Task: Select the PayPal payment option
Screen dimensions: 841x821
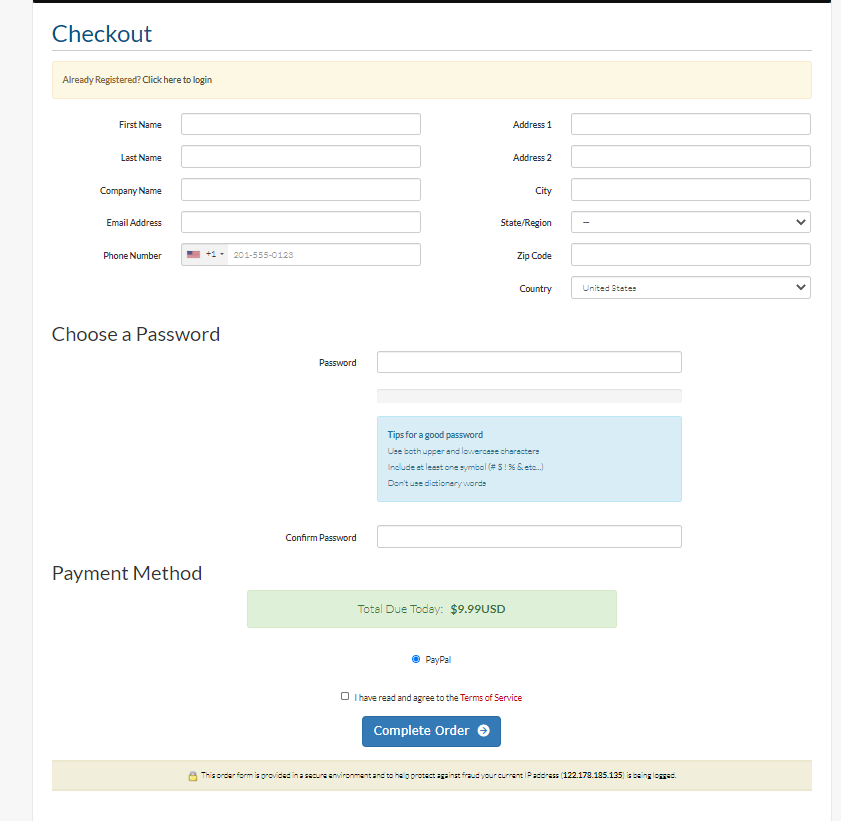Action: click(415, 659)
